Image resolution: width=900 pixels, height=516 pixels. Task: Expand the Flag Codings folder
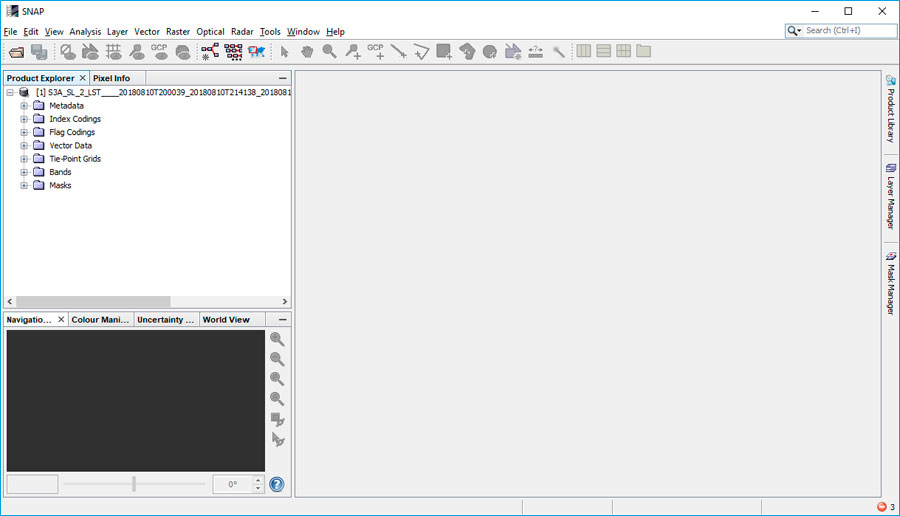24,132
